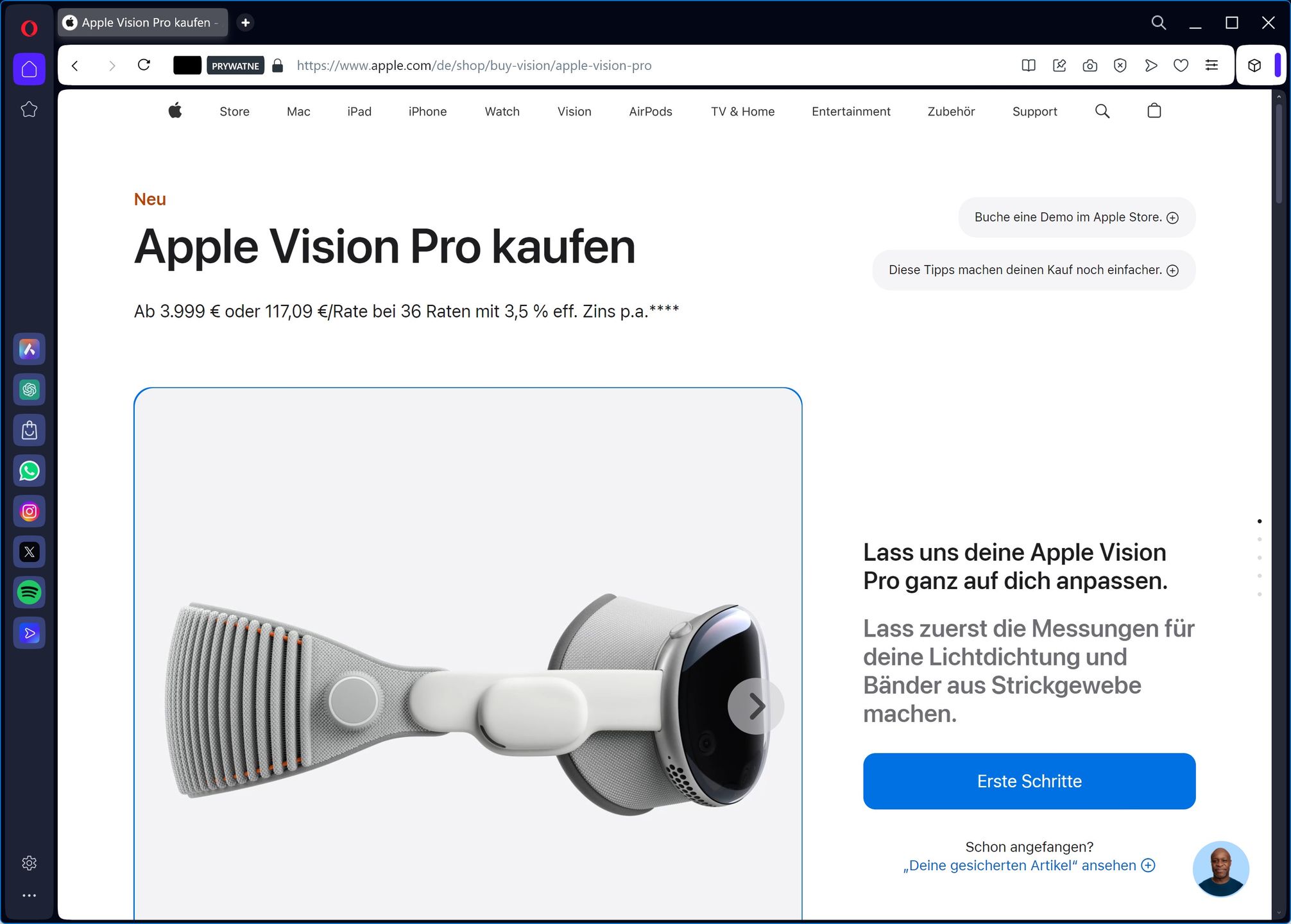Screen dimensions: 1291x924
Task: Open the blue arrow icon below Spotify
Action: (30, 633)
